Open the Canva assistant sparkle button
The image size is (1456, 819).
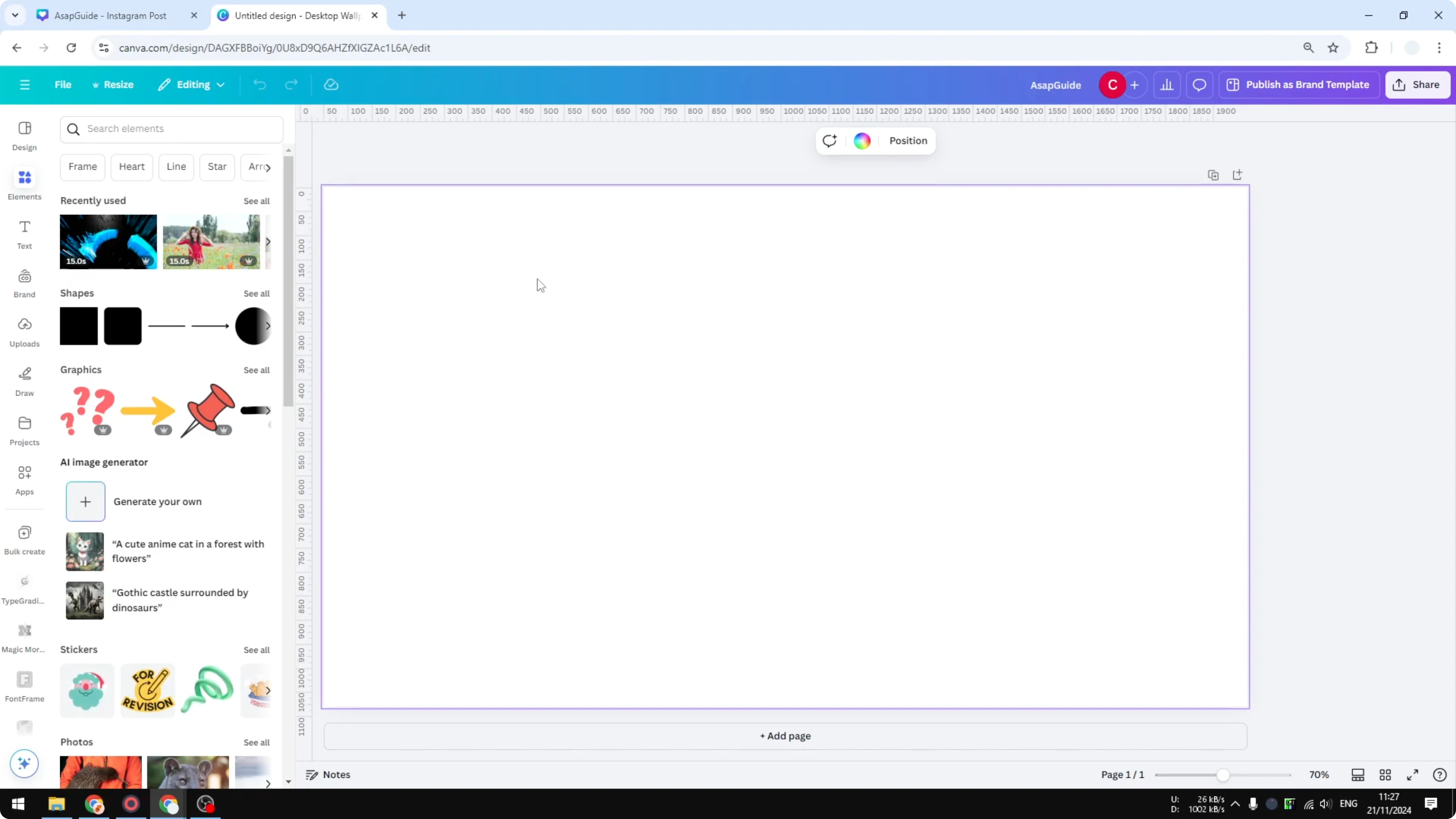pos(24,764)
